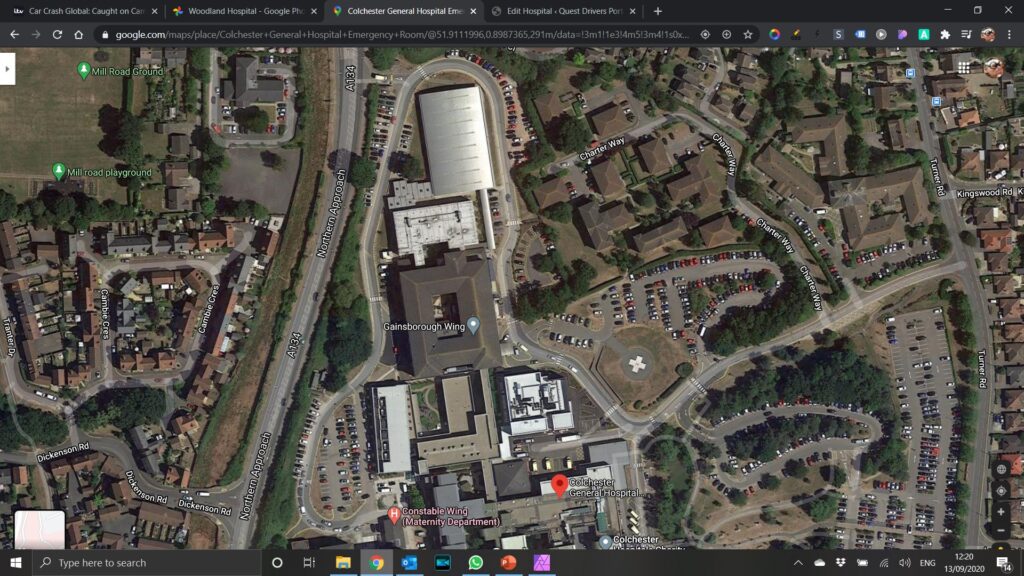Zoom in the map with plus button

click(1001, 511)
